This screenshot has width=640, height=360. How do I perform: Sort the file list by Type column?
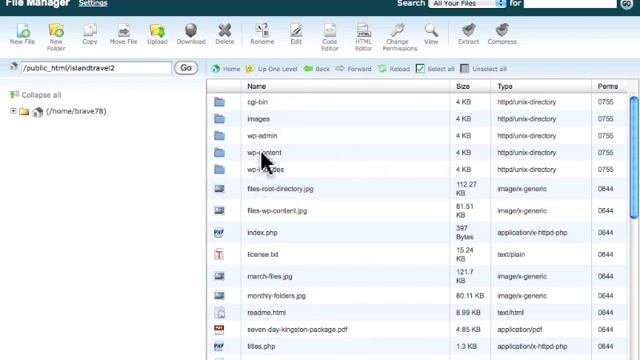[x=505, y=87]
